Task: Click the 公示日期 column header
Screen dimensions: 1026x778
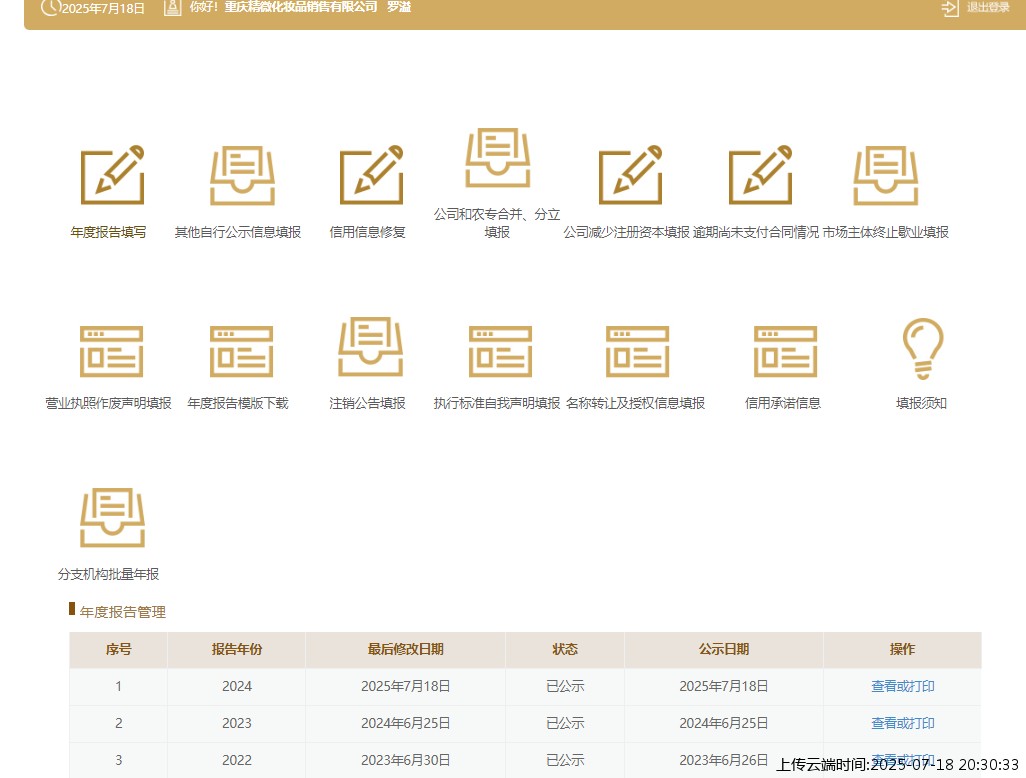Action: [724, 649]
